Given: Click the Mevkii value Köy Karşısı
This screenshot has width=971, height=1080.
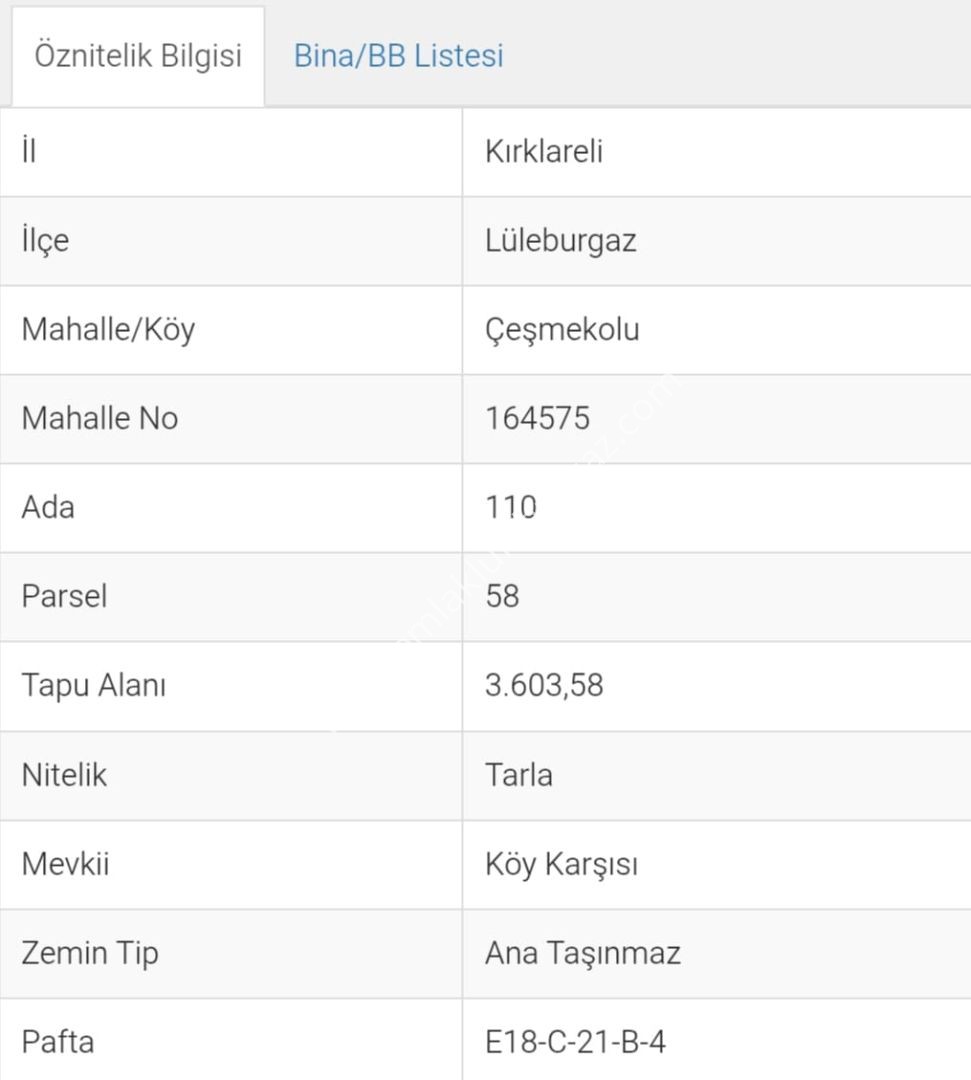Looking at the screenshot, I should coord(561,863).
